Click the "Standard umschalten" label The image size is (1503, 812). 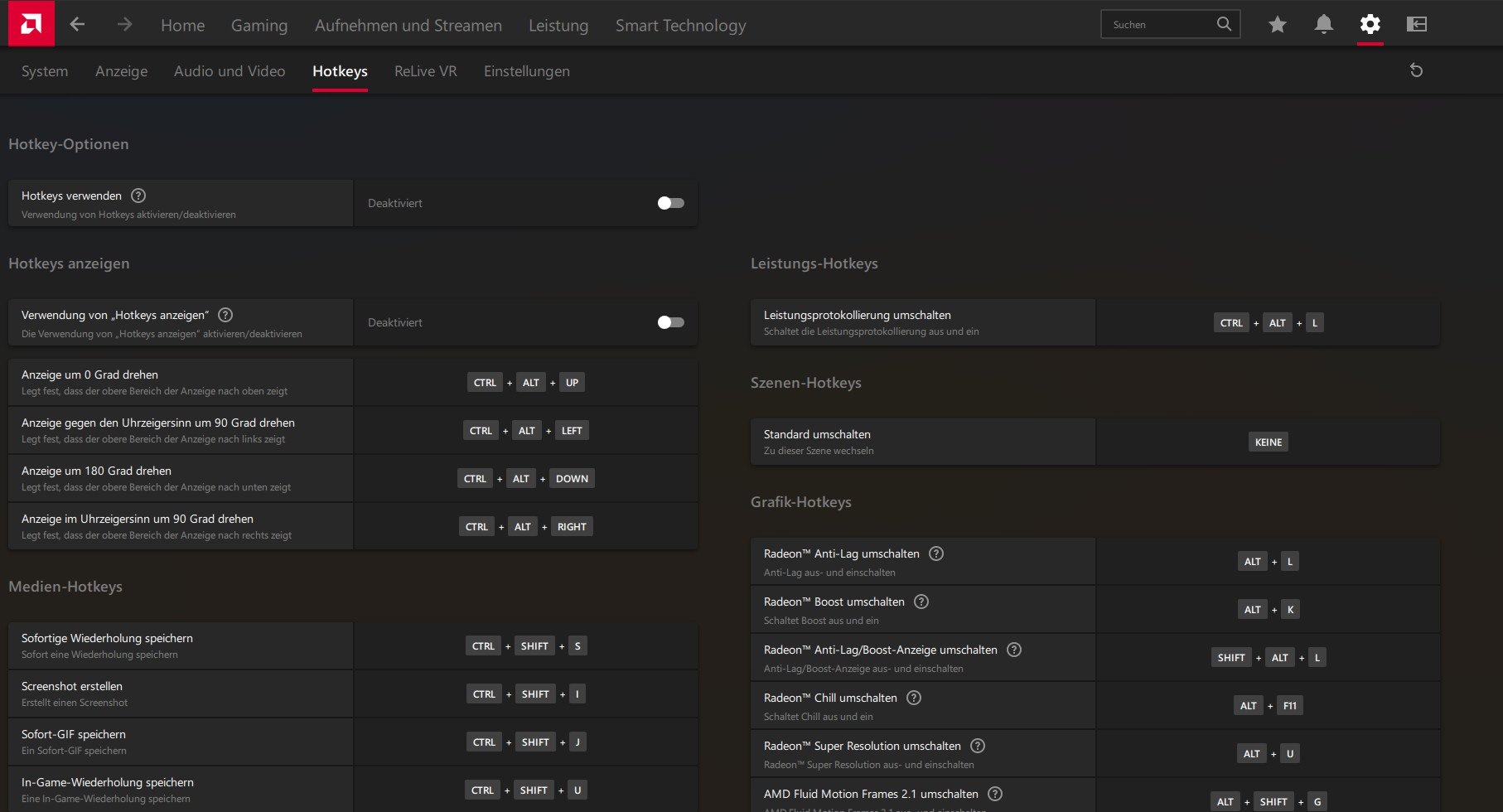[x=817, y=434]
